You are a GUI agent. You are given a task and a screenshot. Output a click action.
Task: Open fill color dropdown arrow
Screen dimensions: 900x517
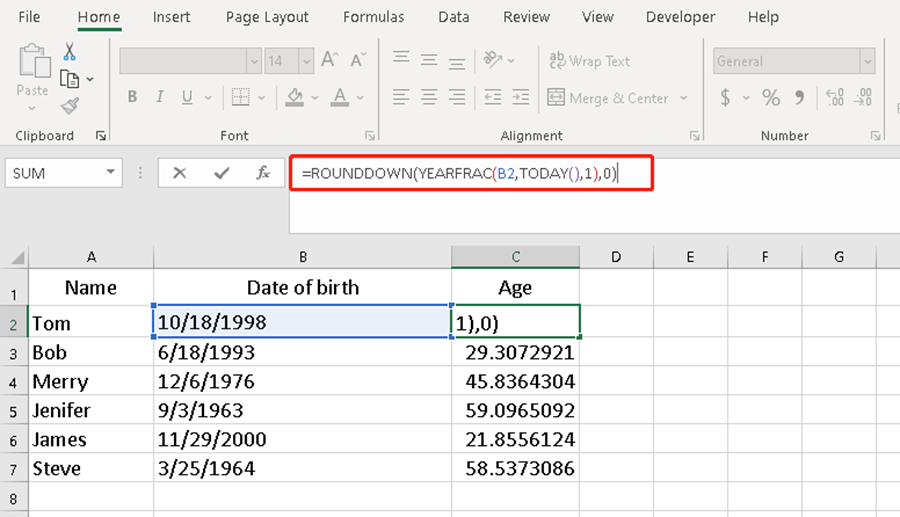pyautogui.click(x=315, y=98)
